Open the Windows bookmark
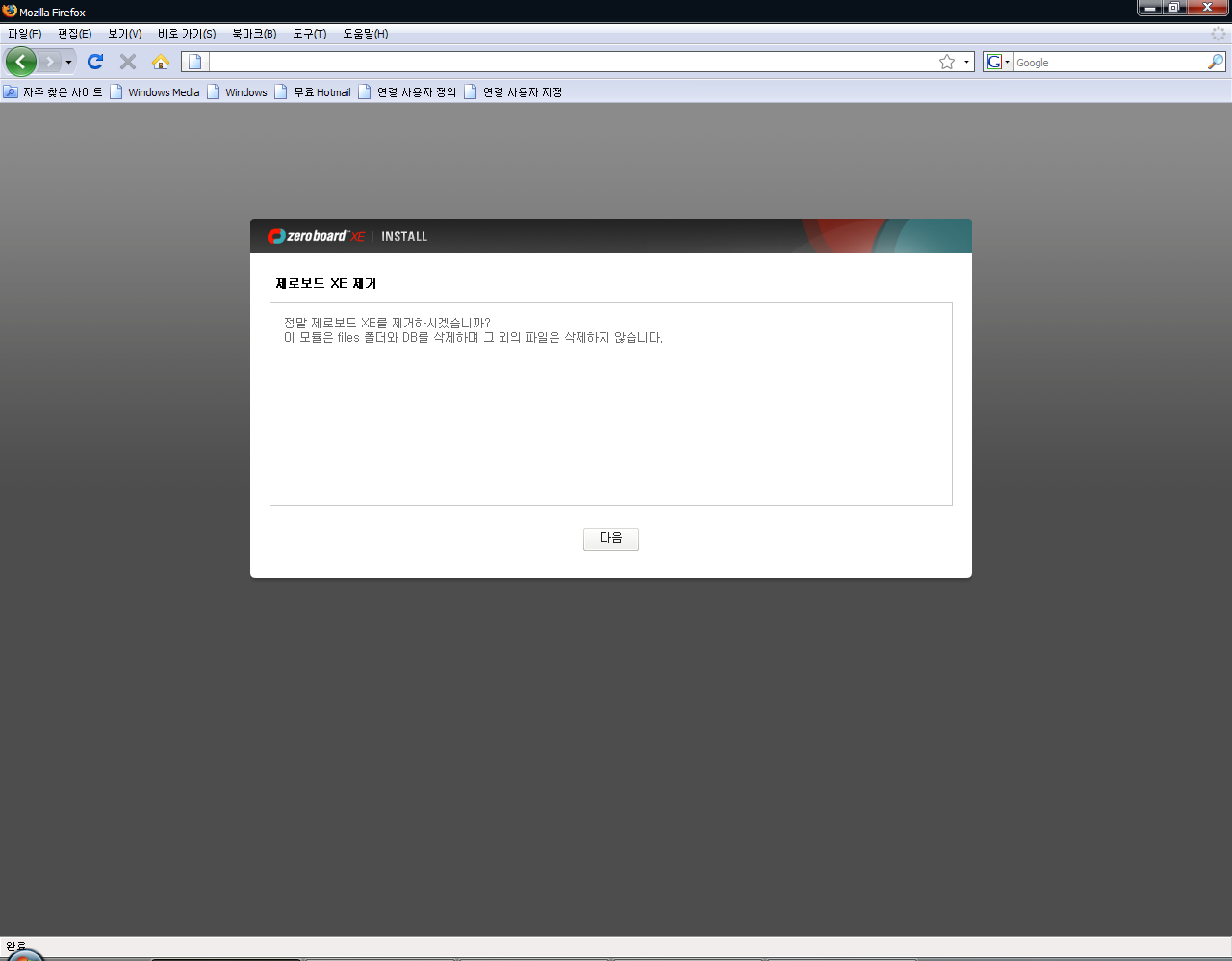Image resolution: width=1232 pixels, height=961 pixels. tap(238, 92)
